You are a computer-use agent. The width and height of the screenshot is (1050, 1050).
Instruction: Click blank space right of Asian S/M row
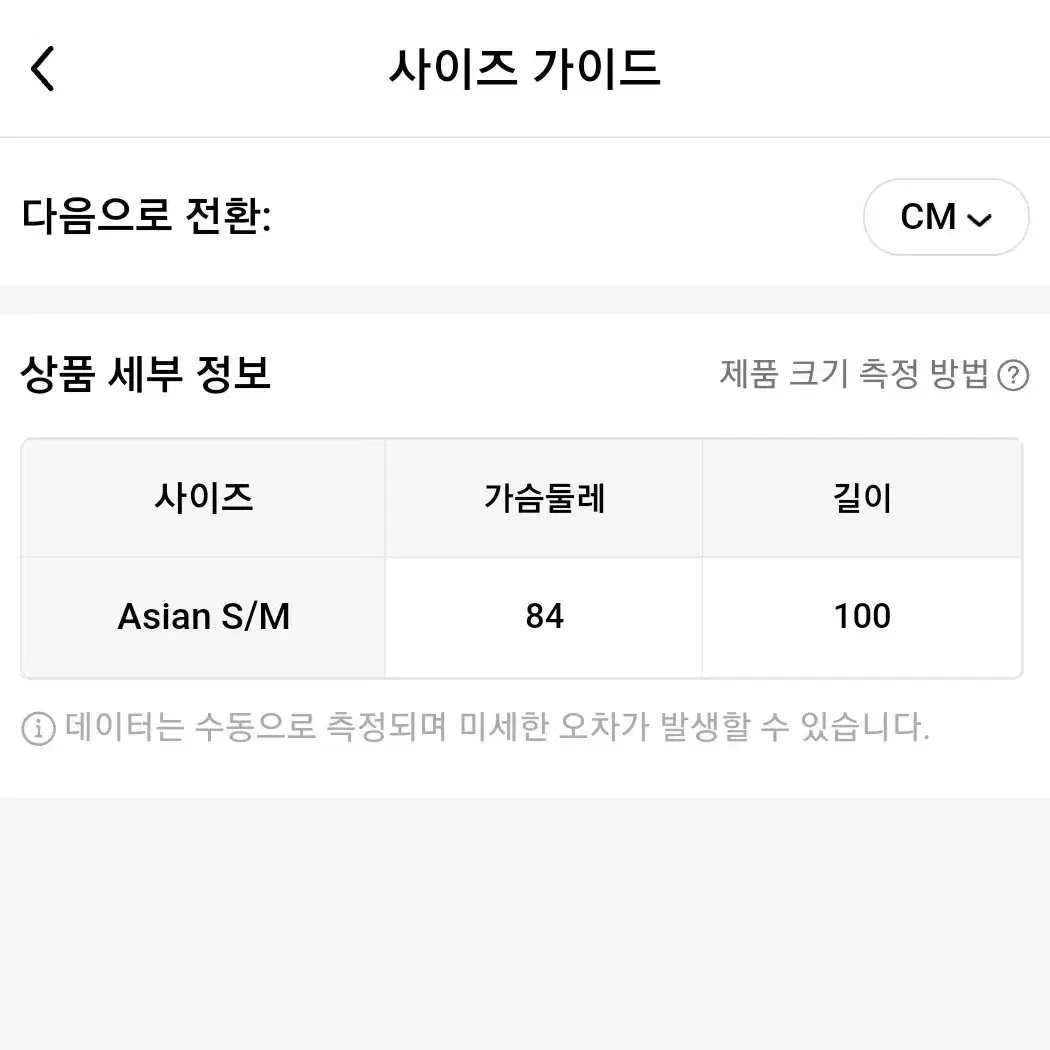[x=1036, y=617]
